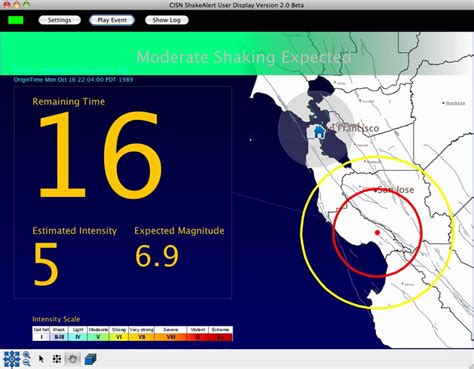Screen dimensions: 474x369
Task: Click the blue house location marker
Action: pos(319,131)
